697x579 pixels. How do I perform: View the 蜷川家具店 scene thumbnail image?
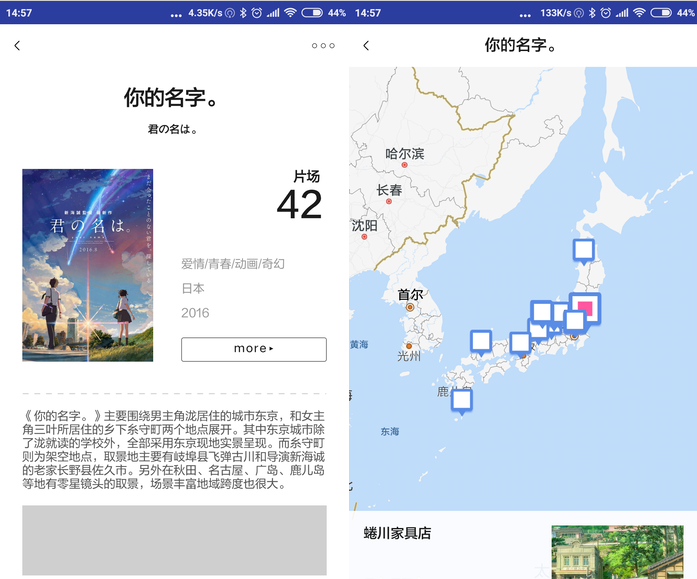click(x=617, y=551)
